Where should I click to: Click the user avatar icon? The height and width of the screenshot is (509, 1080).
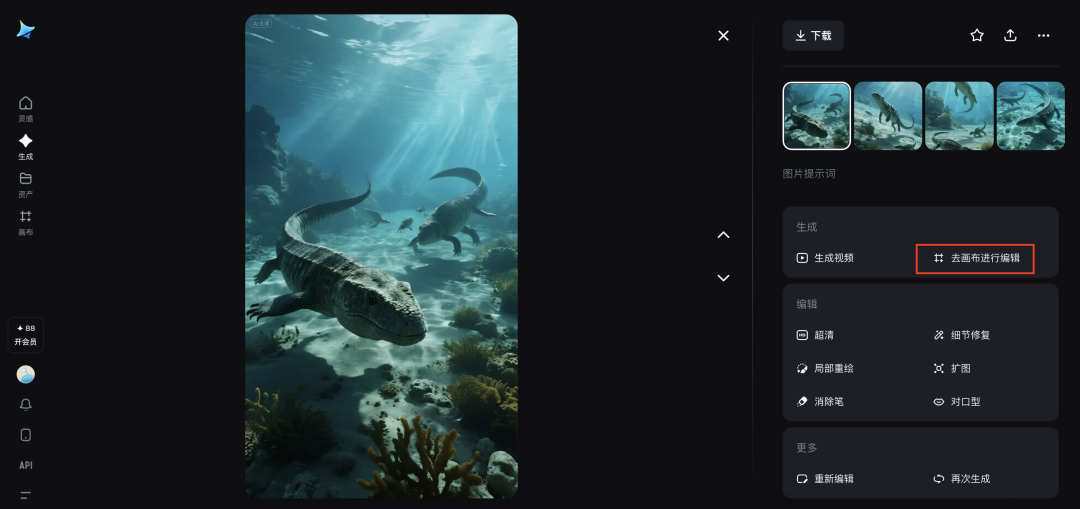click(26, 374)
